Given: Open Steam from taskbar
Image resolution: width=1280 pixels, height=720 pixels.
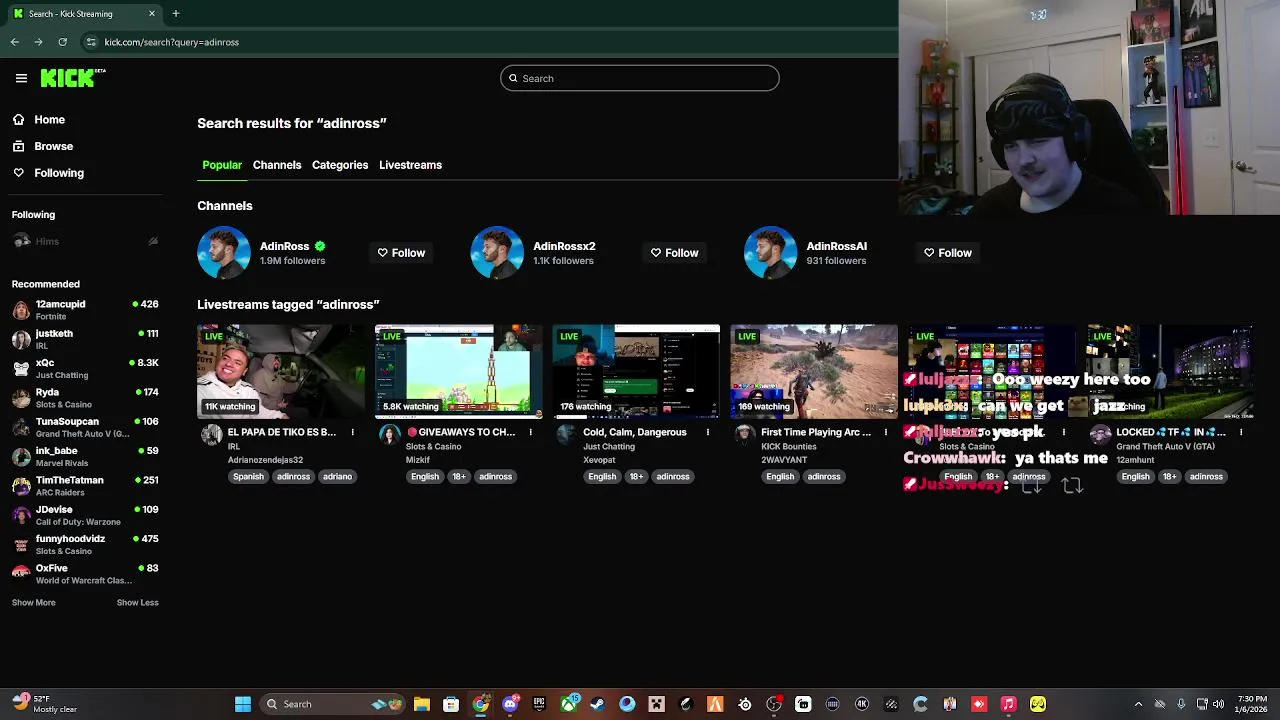Looking at the screenshot, I should tap(598, 704).
